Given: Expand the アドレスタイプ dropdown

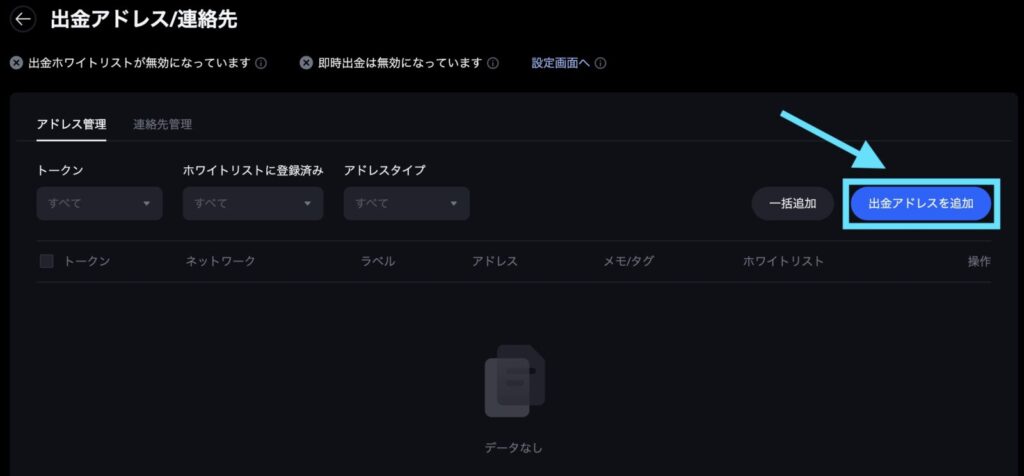Looking at the screenshot, I should click(x=406, y=203).
